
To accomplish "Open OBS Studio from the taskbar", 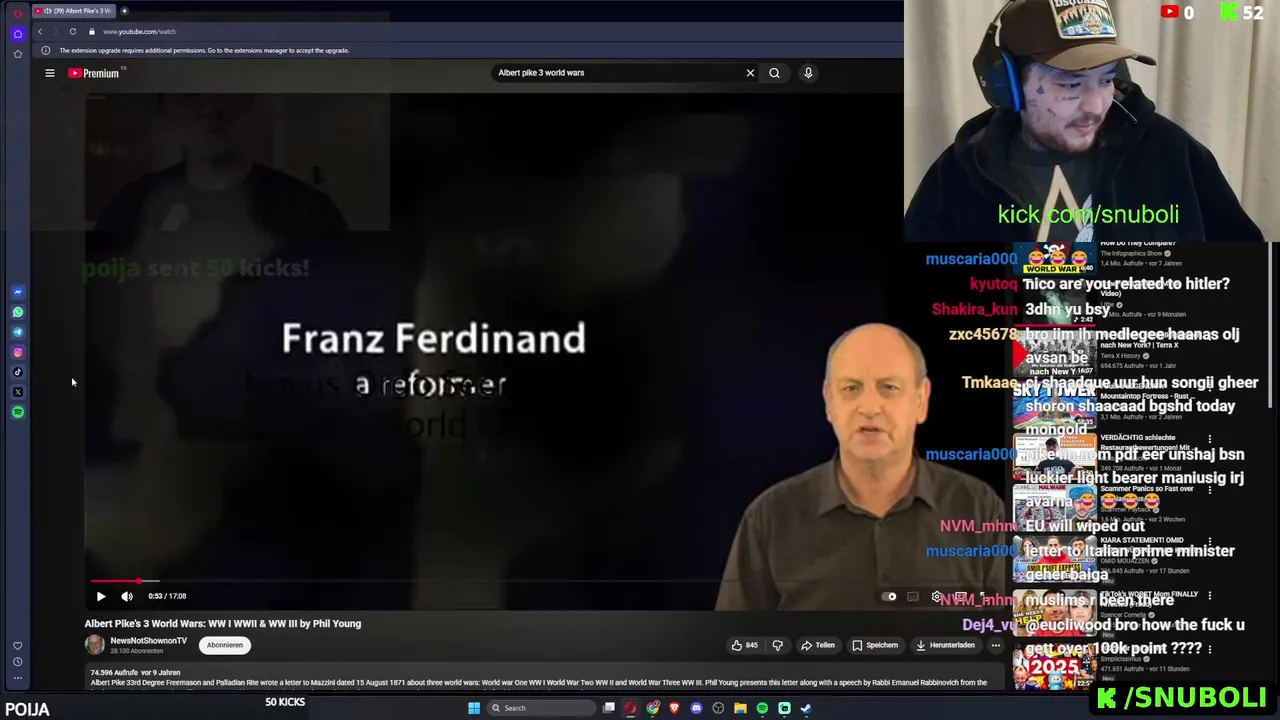I will (x=718, y=708).
